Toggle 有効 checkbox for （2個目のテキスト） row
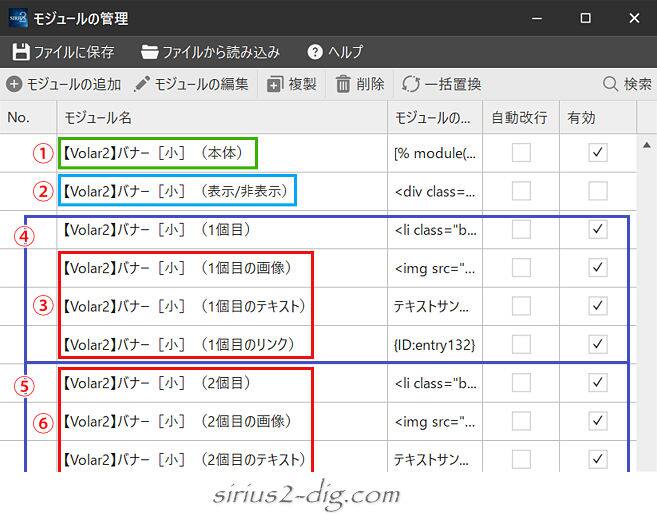This screenshot has height=514, width=657. coord(598,459)
